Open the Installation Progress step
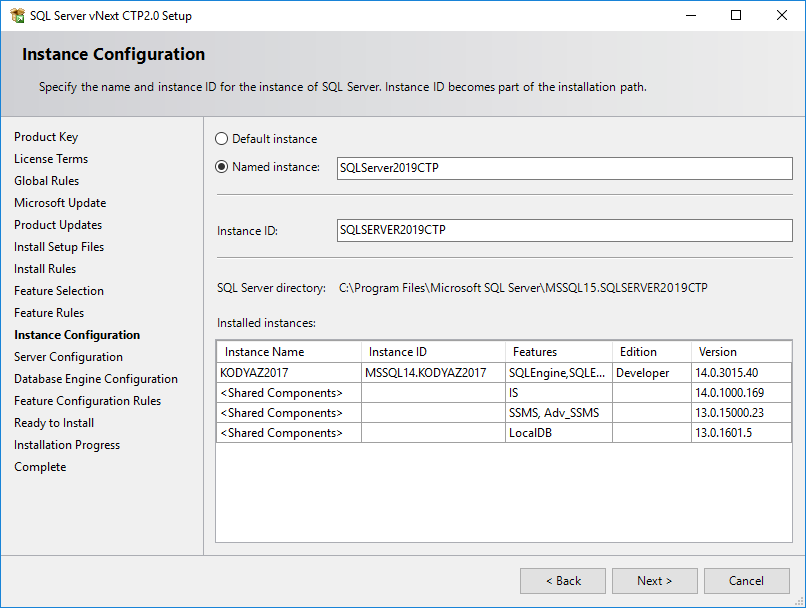Viewport: 806px width, 608px height. click(x=67, y=445)
